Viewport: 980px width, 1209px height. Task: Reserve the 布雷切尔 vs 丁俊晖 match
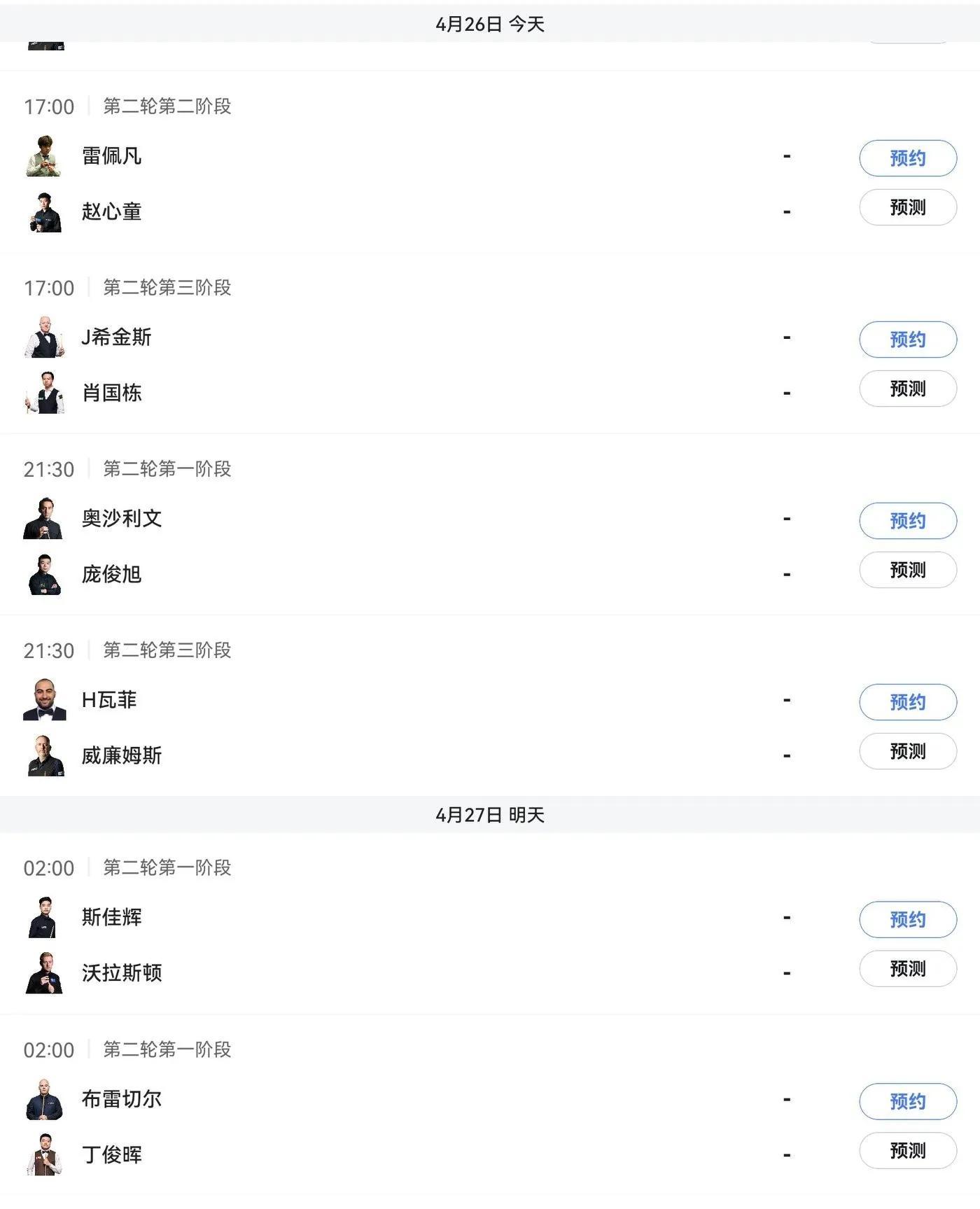[x=908, y=1101]
